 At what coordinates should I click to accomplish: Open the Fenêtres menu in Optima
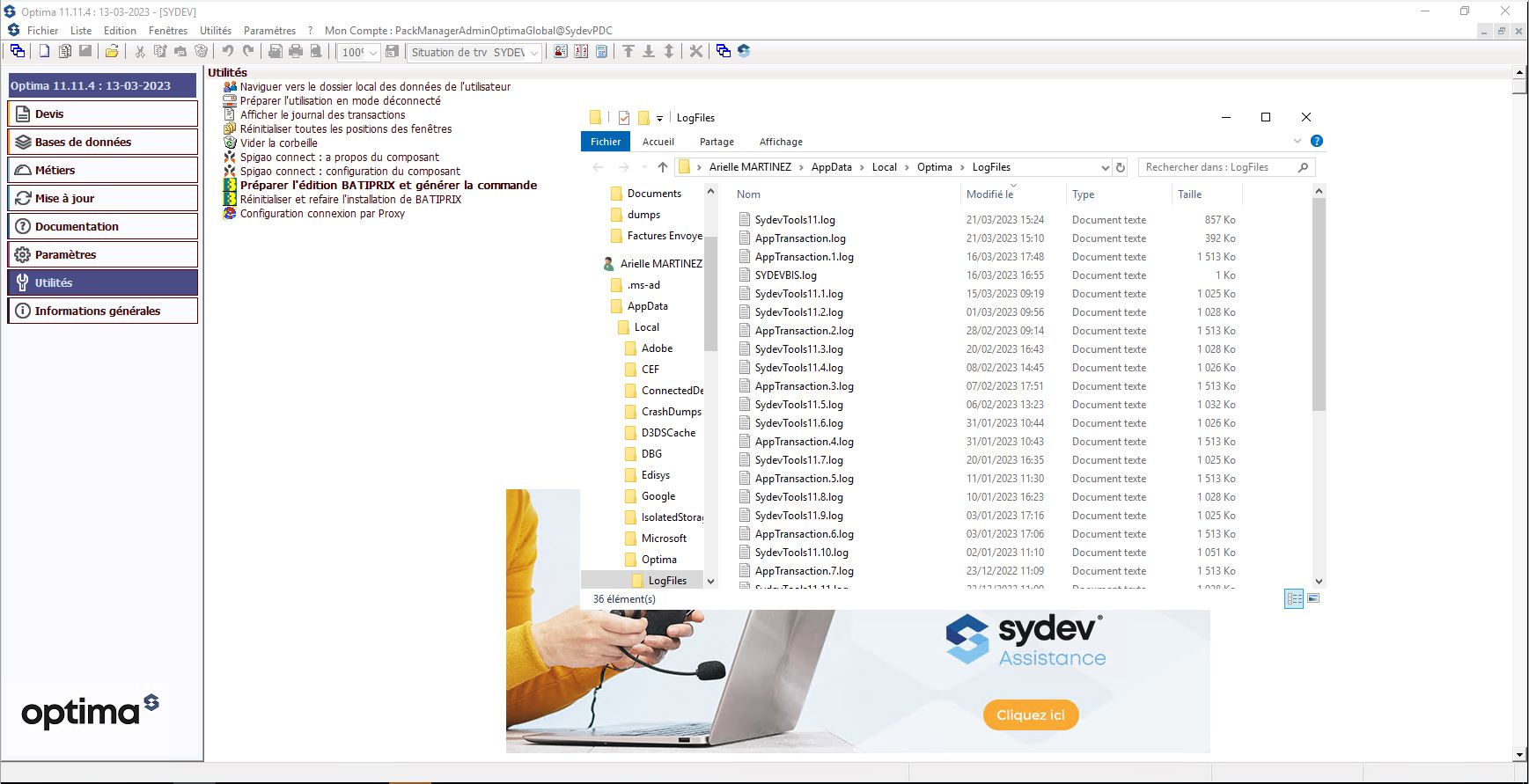pyautogui.click(x=168, y=30)
